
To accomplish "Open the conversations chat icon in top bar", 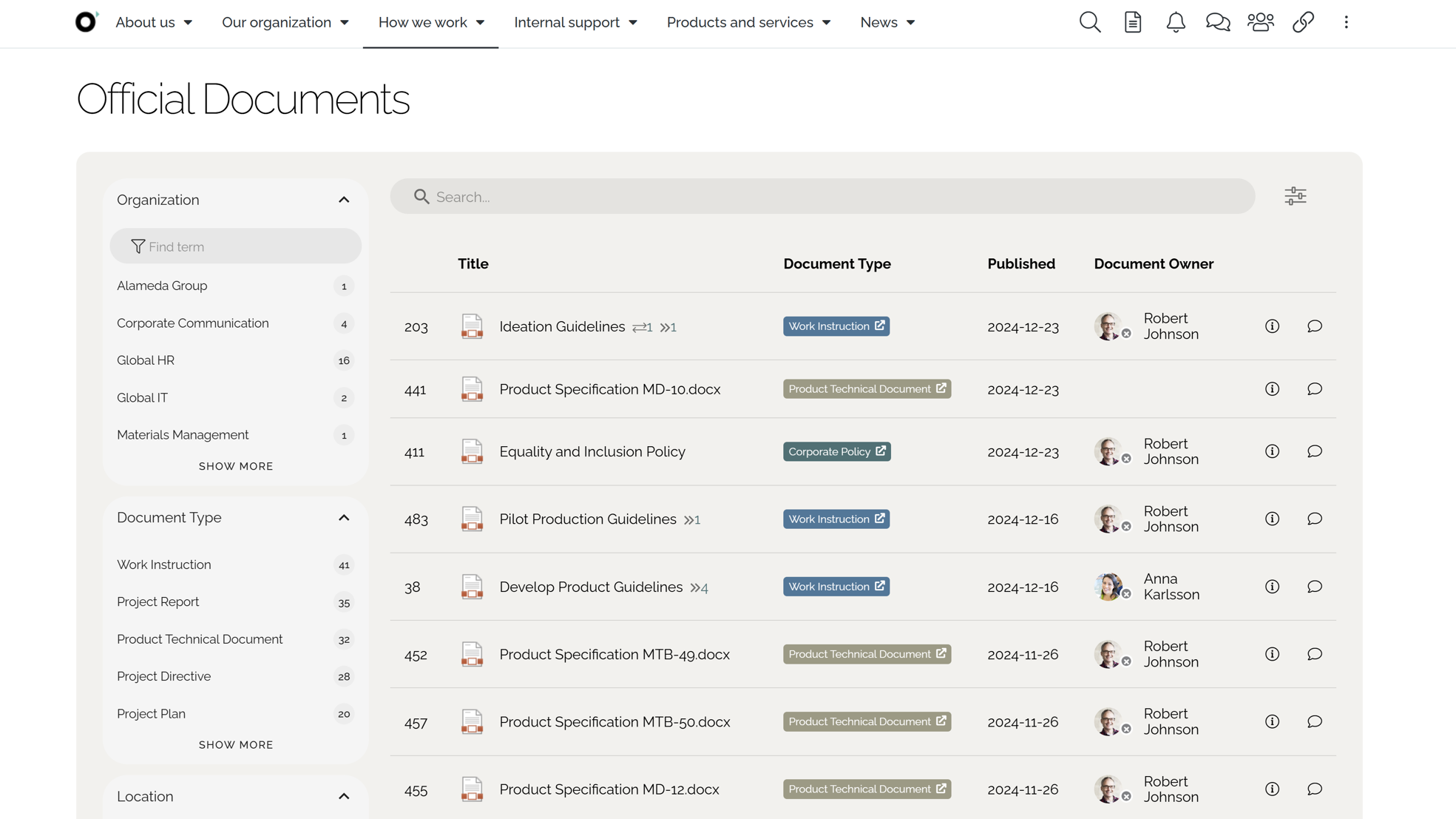I will [x=1218, y=22].
